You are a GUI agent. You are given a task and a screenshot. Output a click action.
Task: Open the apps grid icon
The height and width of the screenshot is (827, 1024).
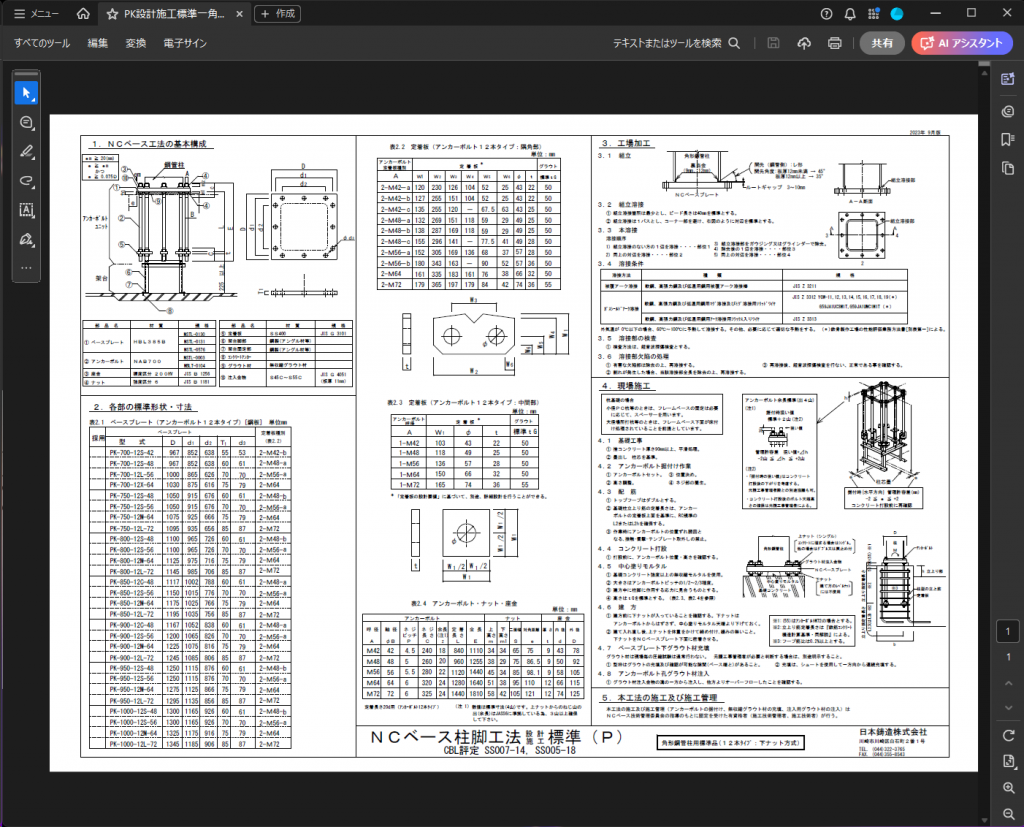(x=873, y=14)
